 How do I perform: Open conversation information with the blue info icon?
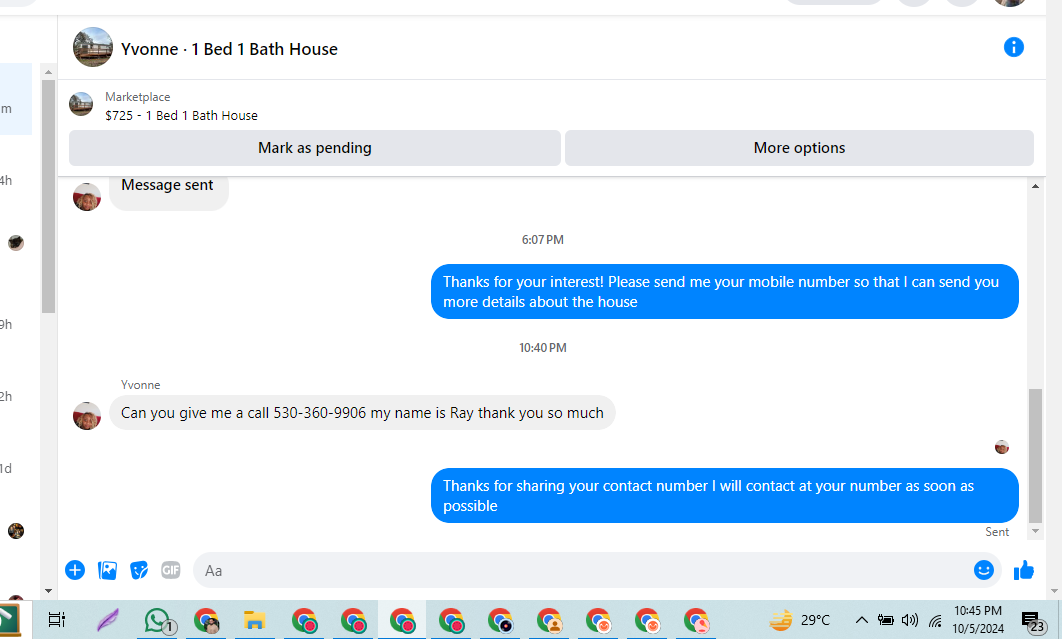(x=1013, y=47)
